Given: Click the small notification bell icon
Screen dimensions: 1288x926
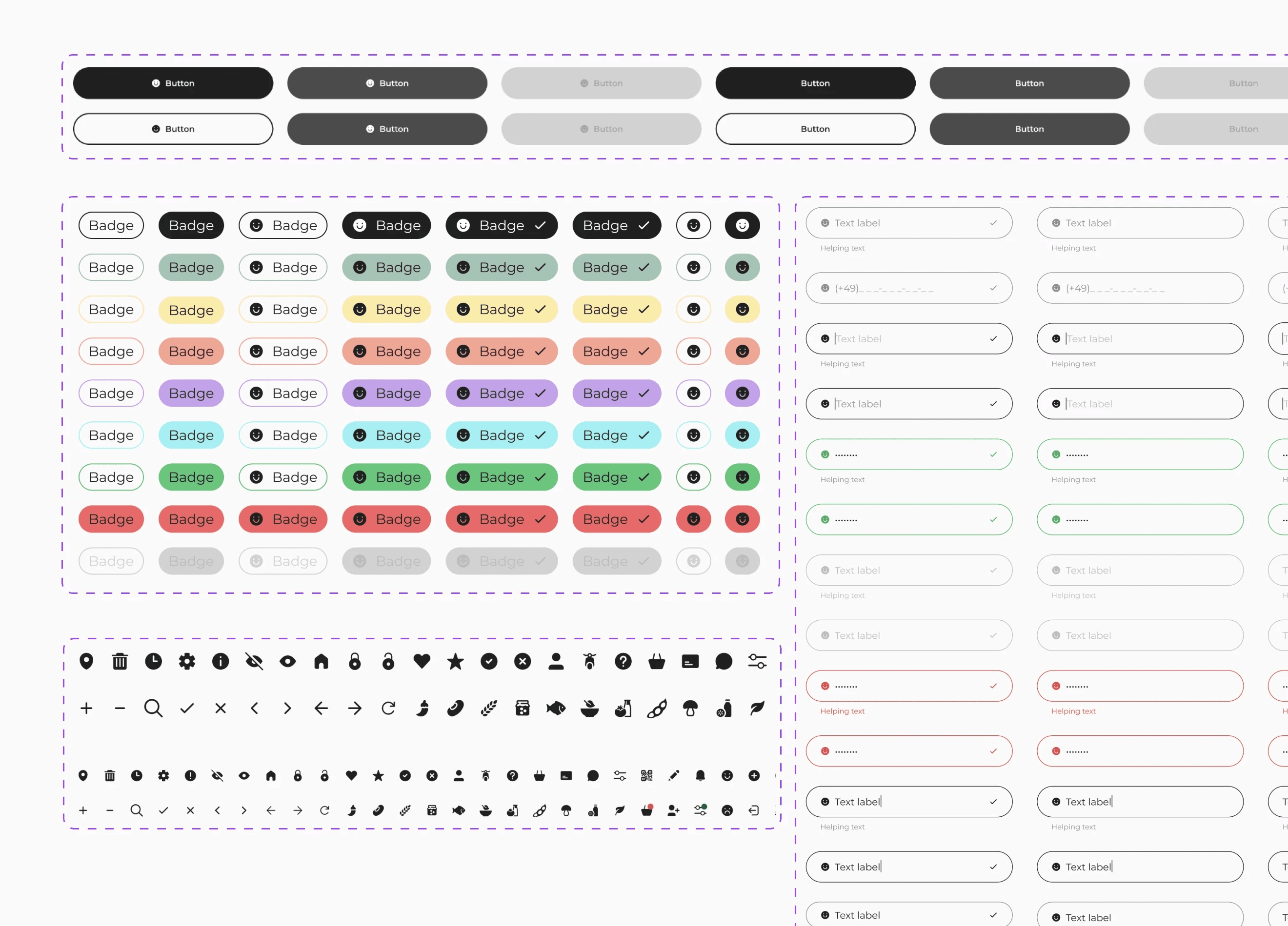Looking at the screenshot, I should click(700, 775).
